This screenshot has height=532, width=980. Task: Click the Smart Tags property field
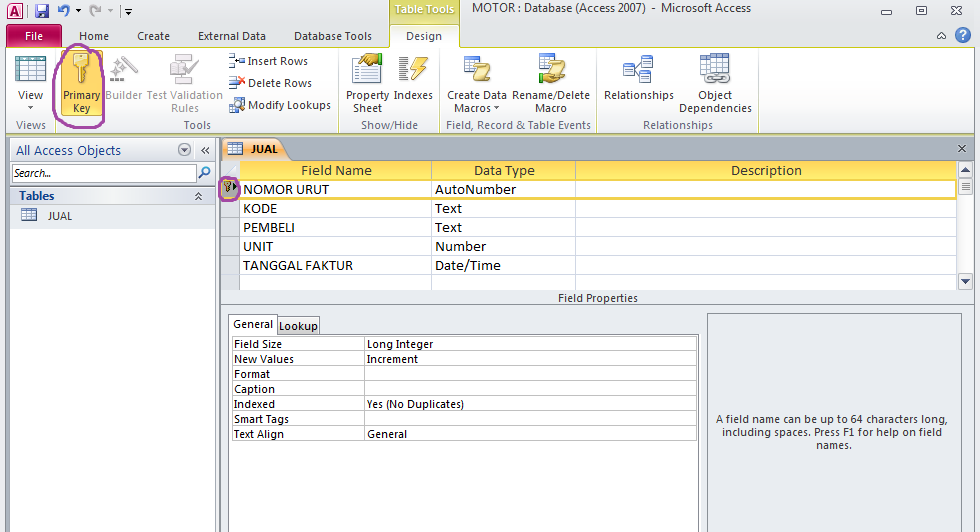530,419
